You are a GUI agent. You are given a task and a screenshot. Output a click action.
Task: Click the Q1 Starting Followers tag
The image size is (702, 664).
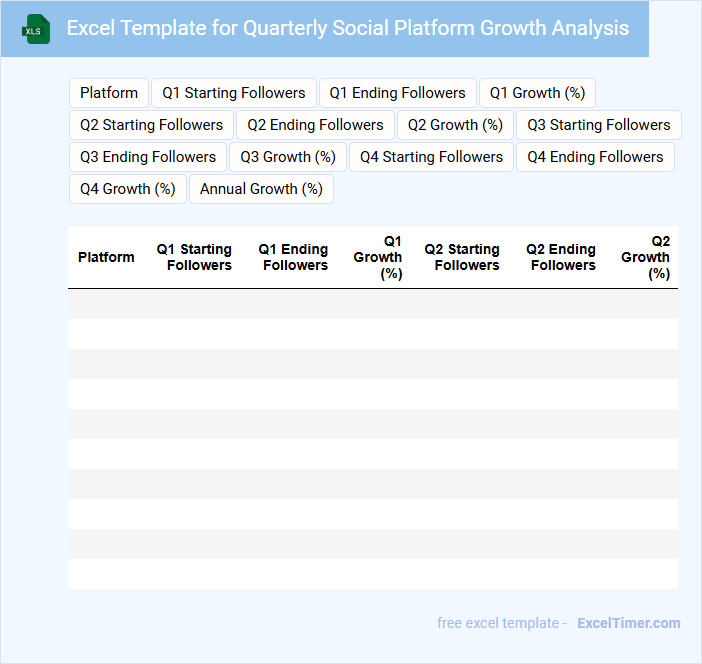234,93
